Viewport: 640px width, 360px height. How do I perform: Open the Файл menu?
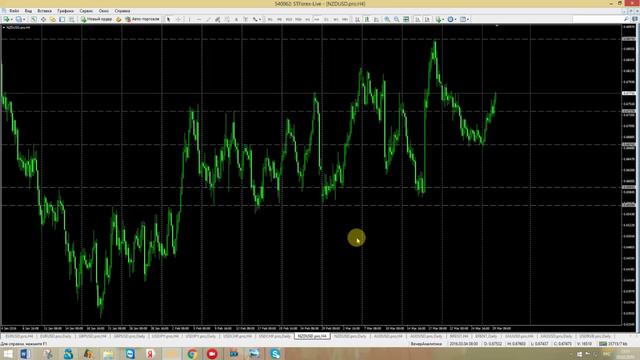click(14, 11)
